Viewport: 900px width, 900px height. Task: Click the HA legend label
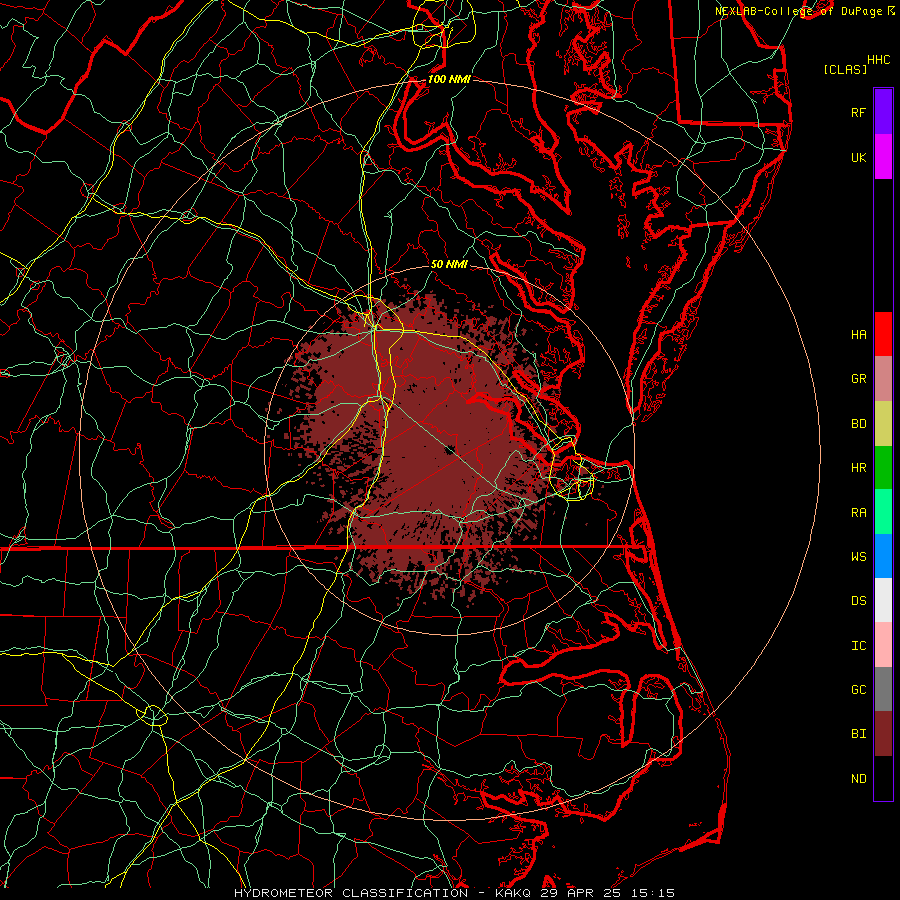(858, 334)
